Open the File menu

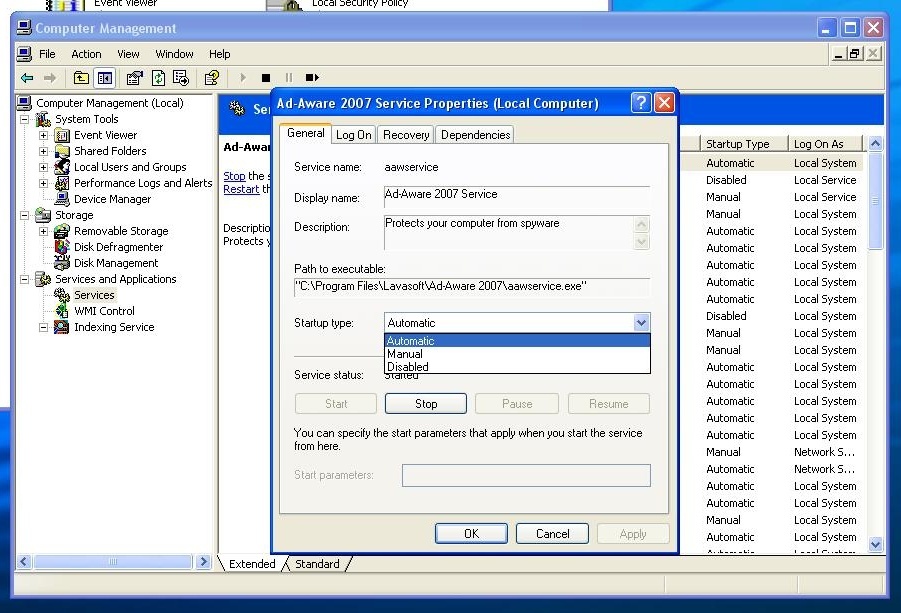point(47,54)
